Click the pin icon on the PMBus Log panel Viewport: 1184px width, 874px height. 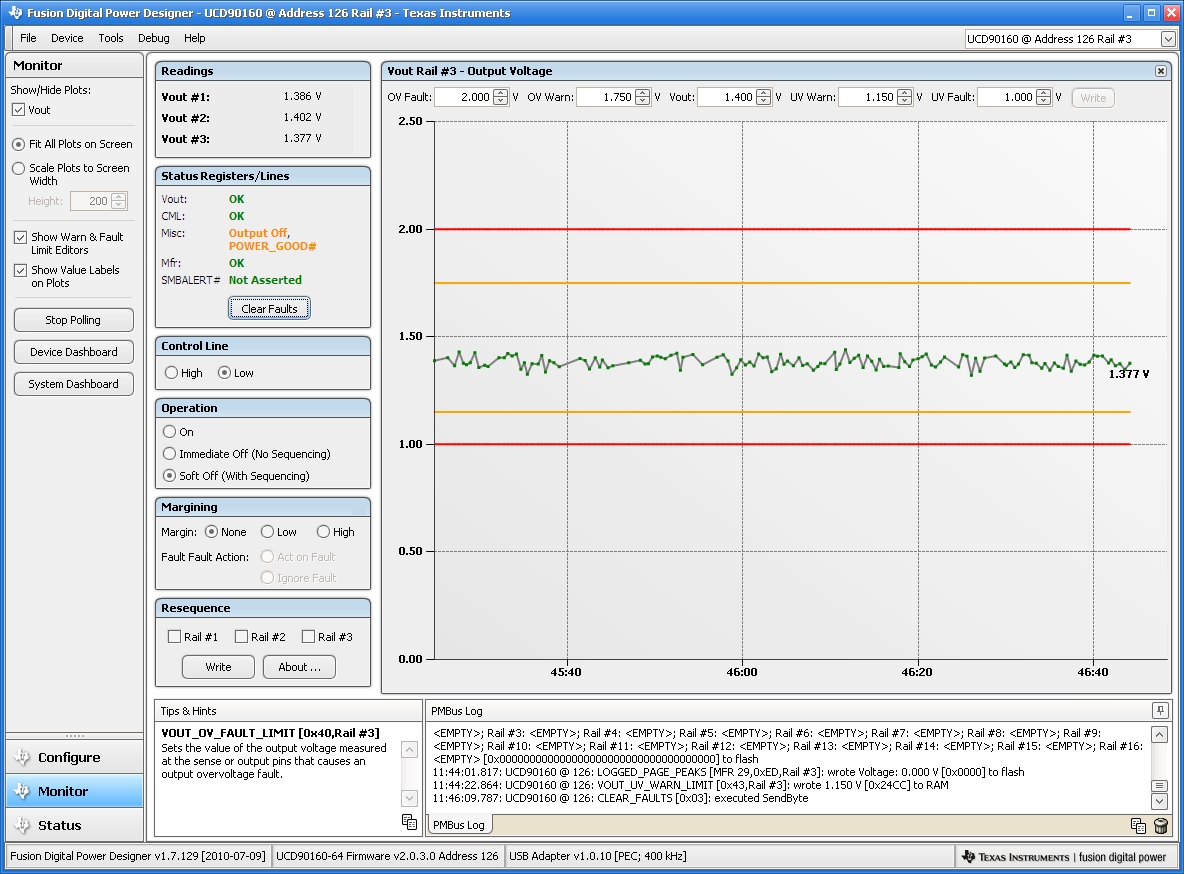tap(1160, 711)
